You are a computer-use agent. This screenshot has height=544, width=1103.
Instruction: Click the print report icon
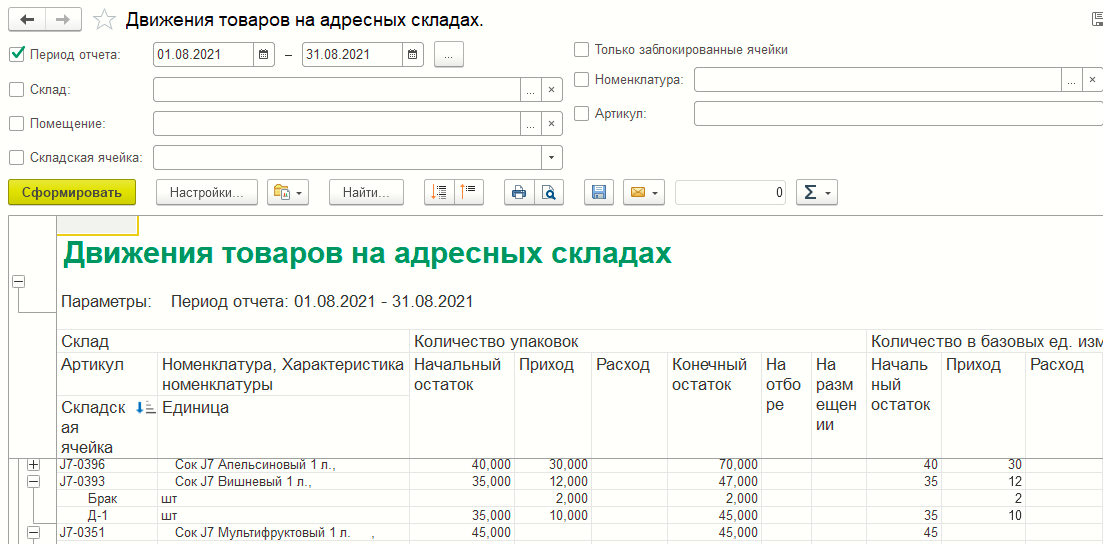tap(518, 193)
